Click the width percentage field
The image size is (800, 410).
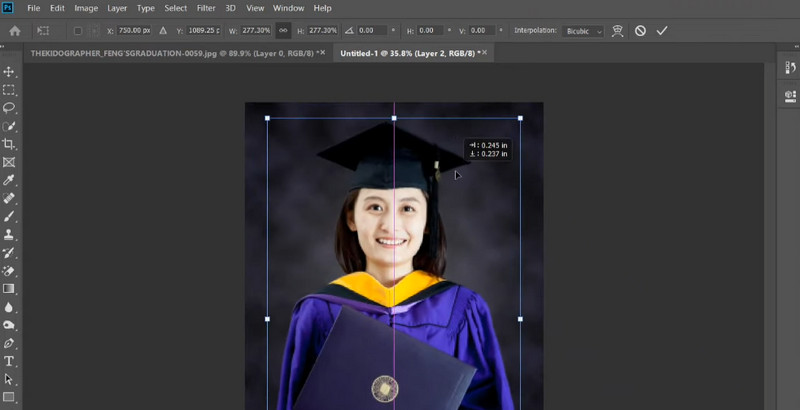256,31
